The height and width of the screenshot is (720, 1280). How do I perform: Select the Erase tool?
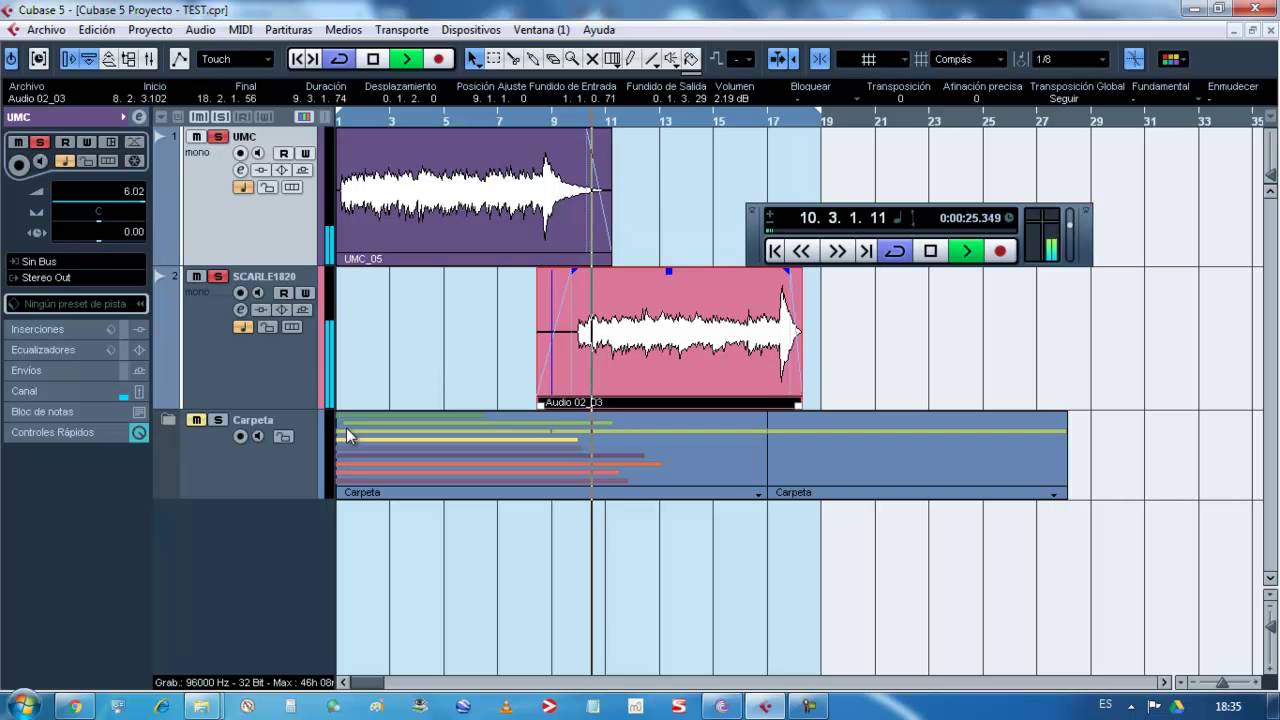(x=552, y=59)
